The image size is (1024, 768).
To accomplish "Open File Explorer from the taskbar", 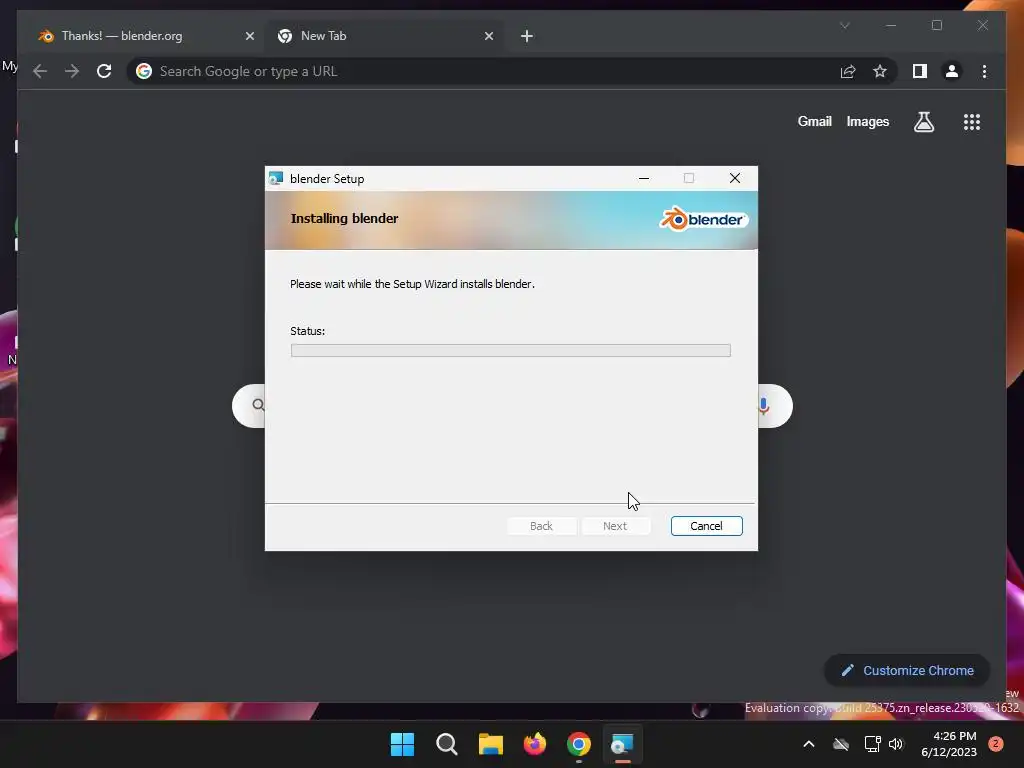I will point(490,744).
